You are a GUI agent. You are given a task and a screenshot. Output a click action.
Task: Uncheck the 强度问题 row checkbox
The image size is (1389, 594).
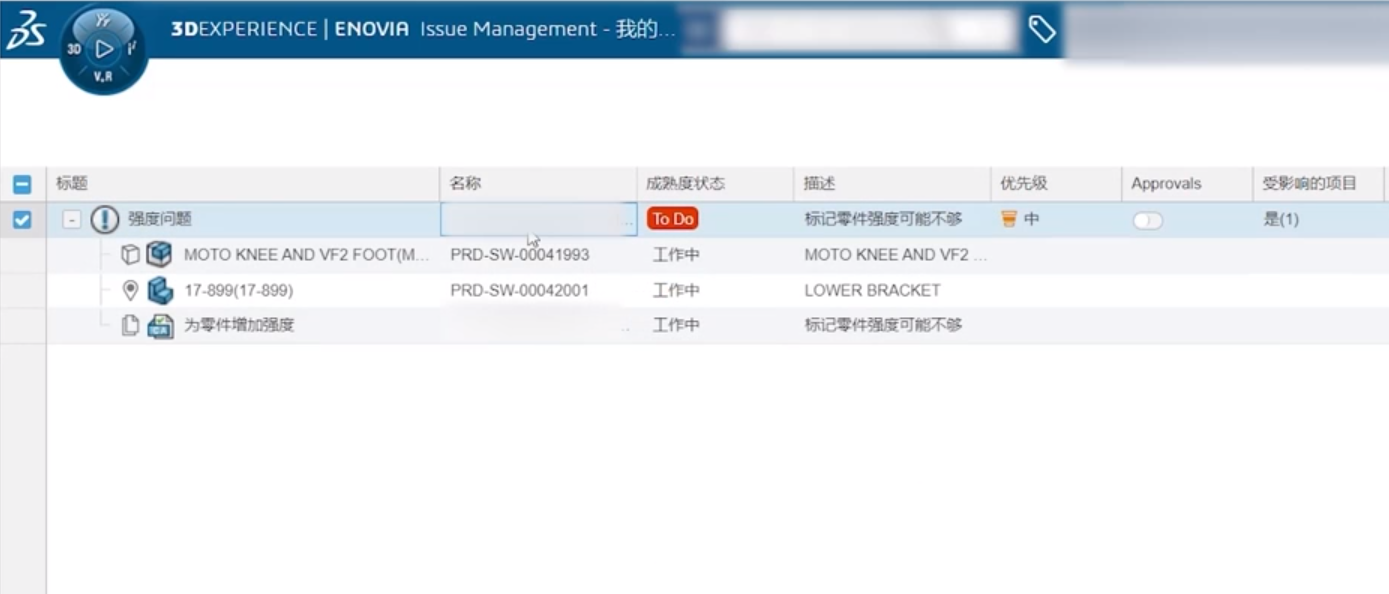(22, 220)
